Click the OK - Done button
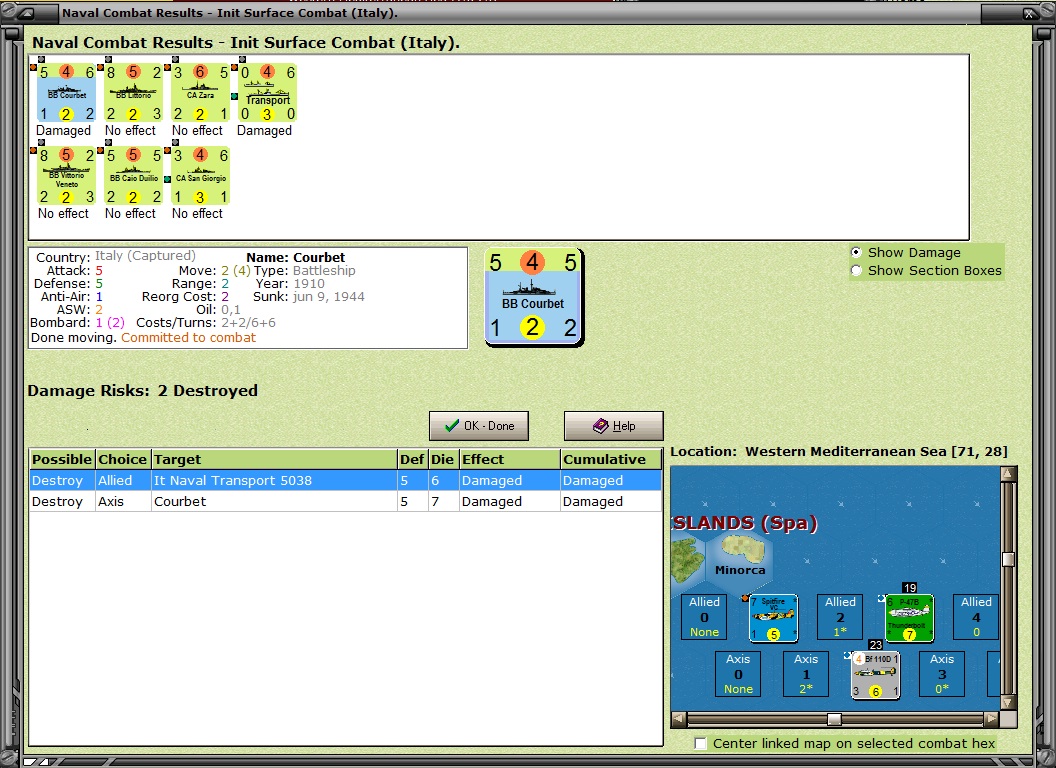 point(479,426)
